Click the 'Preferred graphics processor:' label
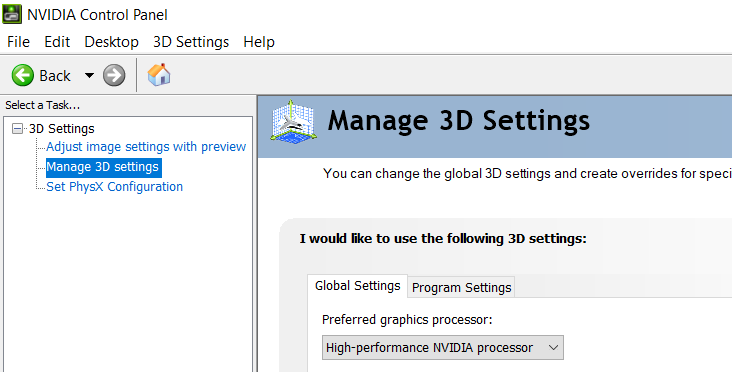This screenshot has width=732, height=372. coord(407,320)
